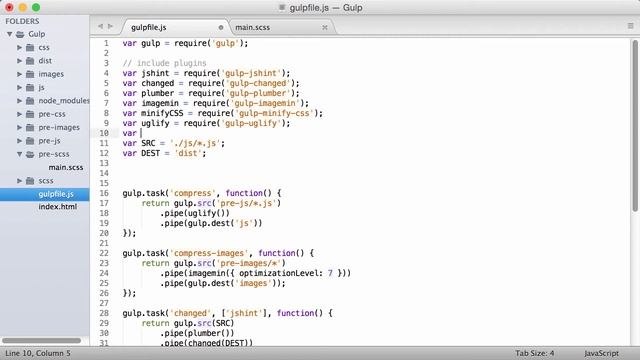Select gulpfile.js in the sidebar

[44, 194]
